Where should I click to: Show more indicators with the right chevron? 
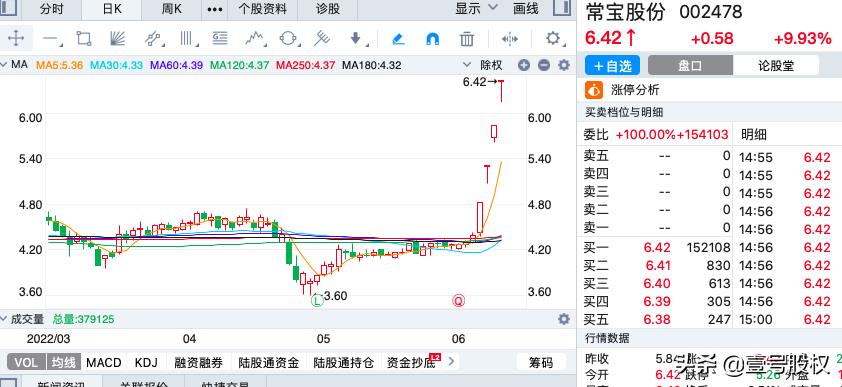tap(451, 362)
